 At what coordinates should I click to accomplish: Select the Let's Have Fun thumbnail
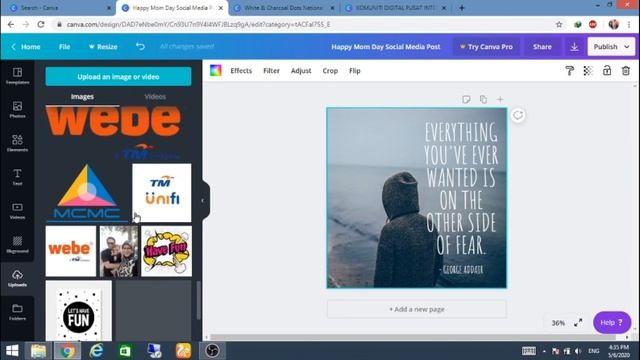coord(78,311)
